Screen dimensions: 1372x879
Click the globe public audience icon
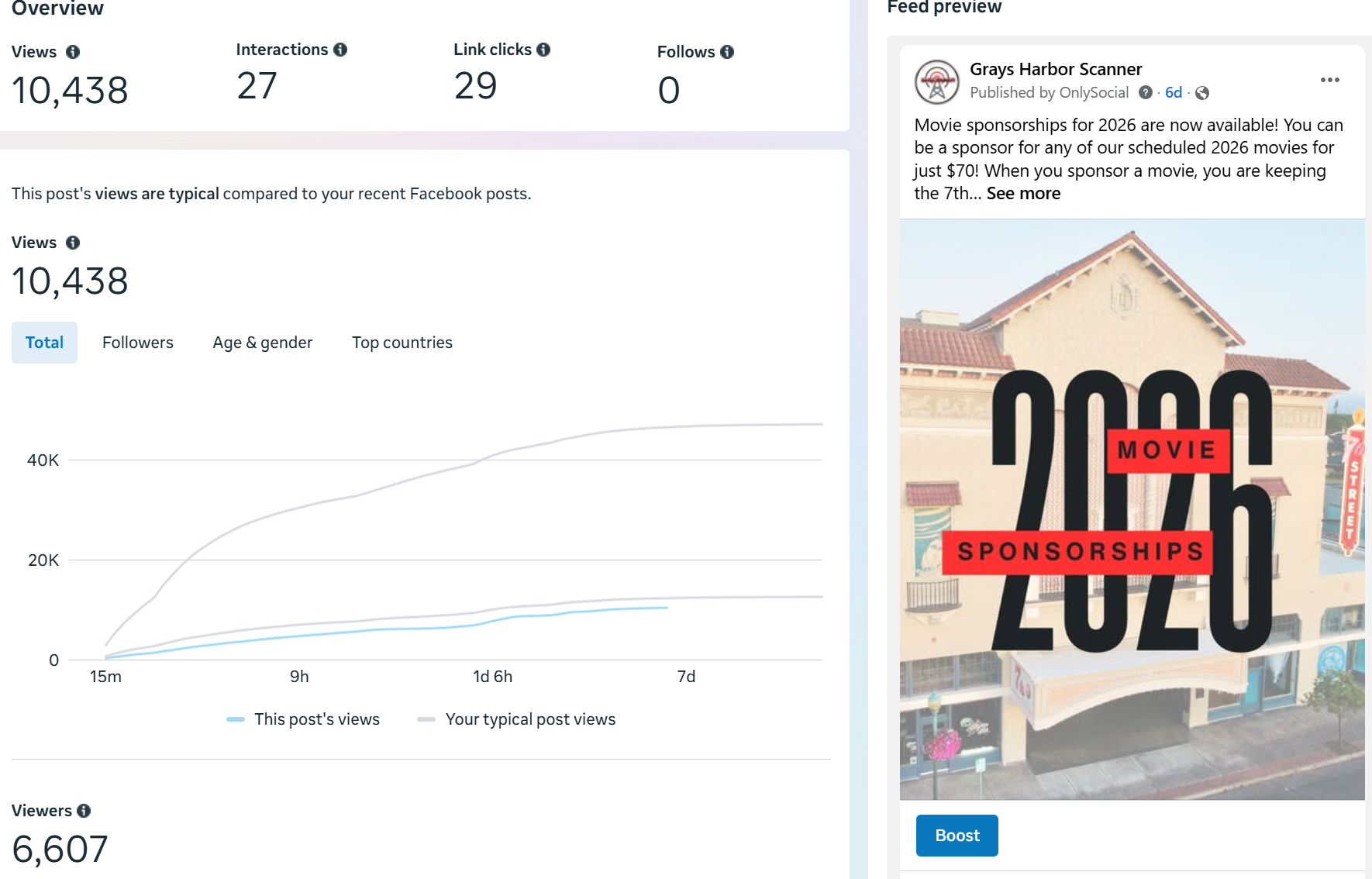click(1202, 93)
